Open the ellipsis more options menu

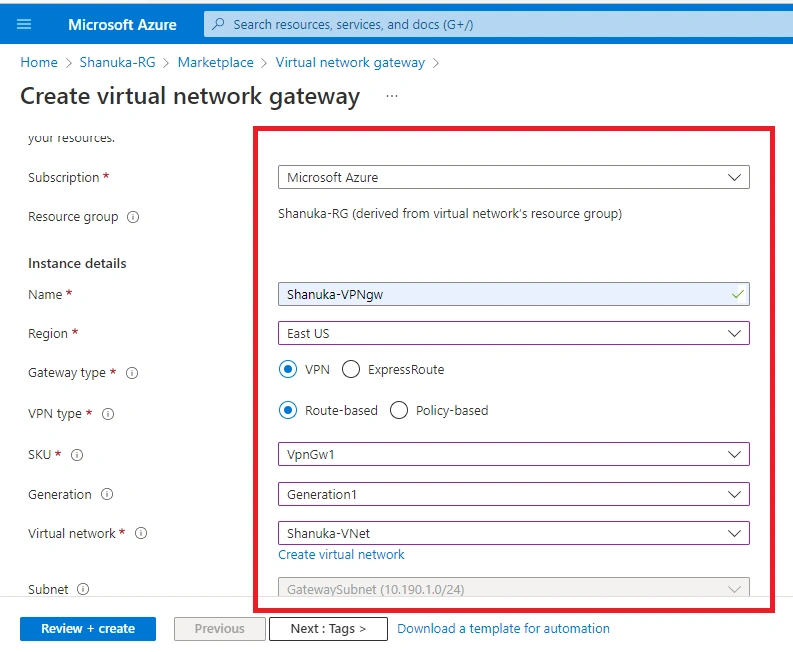coord(392,96)
